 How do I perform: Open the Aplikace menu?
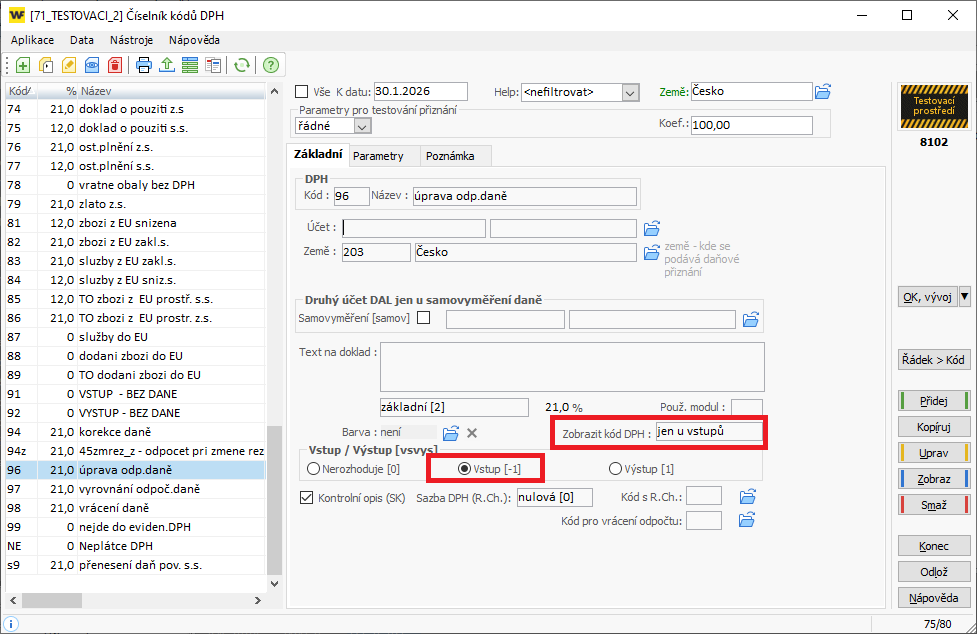tap(32, 40)
